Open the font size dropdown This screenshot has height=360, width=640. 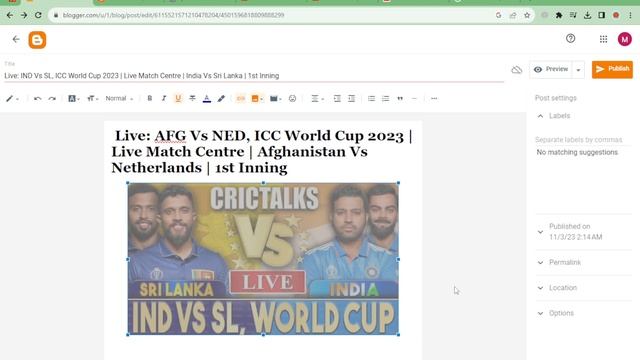click(93, 98)
